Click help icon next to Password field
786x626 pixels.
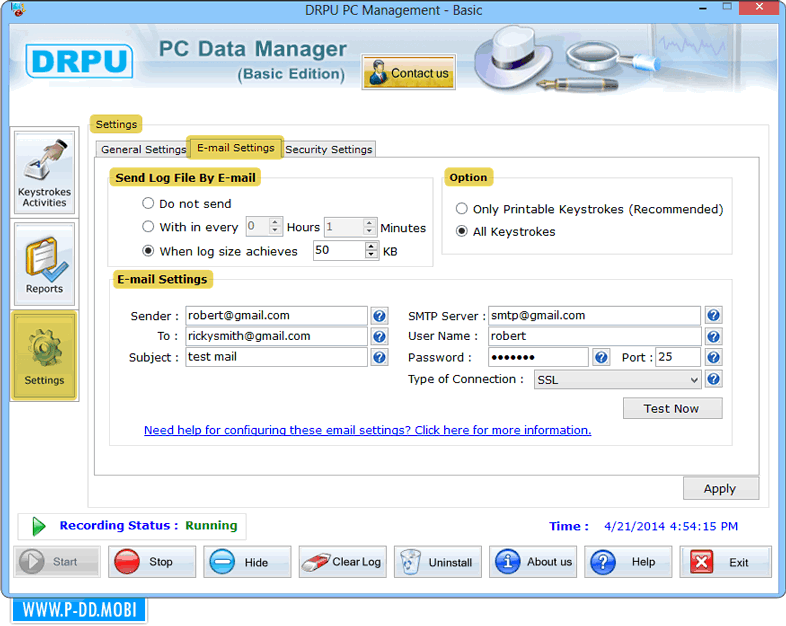pos(601,357)
